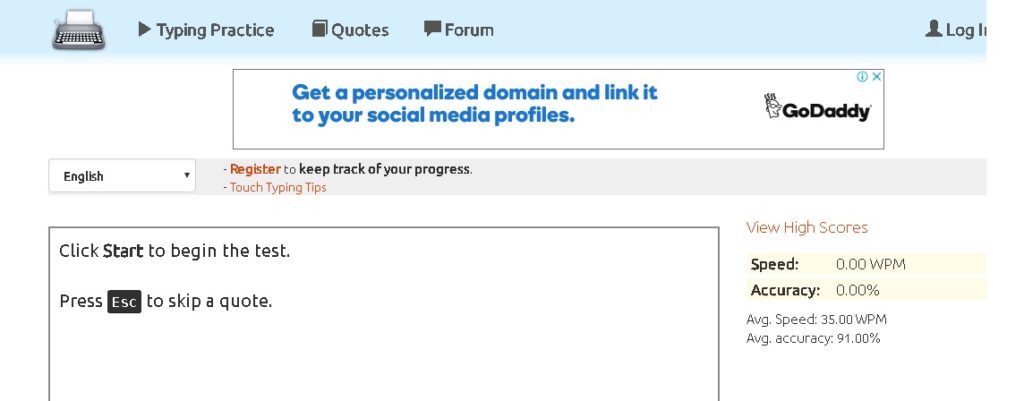Click the GoDaddy logo in the ad
1024x401 pixels.
point(817,108)
